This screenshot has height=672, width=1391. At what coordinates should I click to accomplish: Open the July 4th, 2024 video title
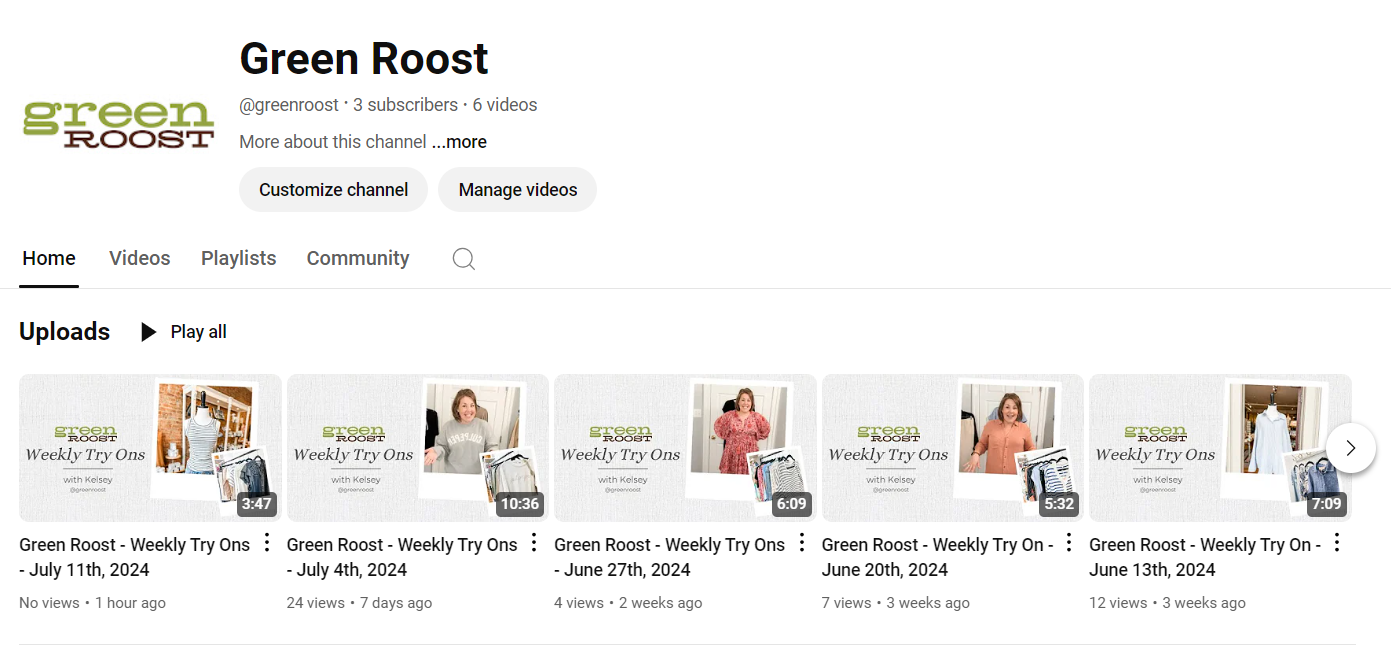(402, 558)
